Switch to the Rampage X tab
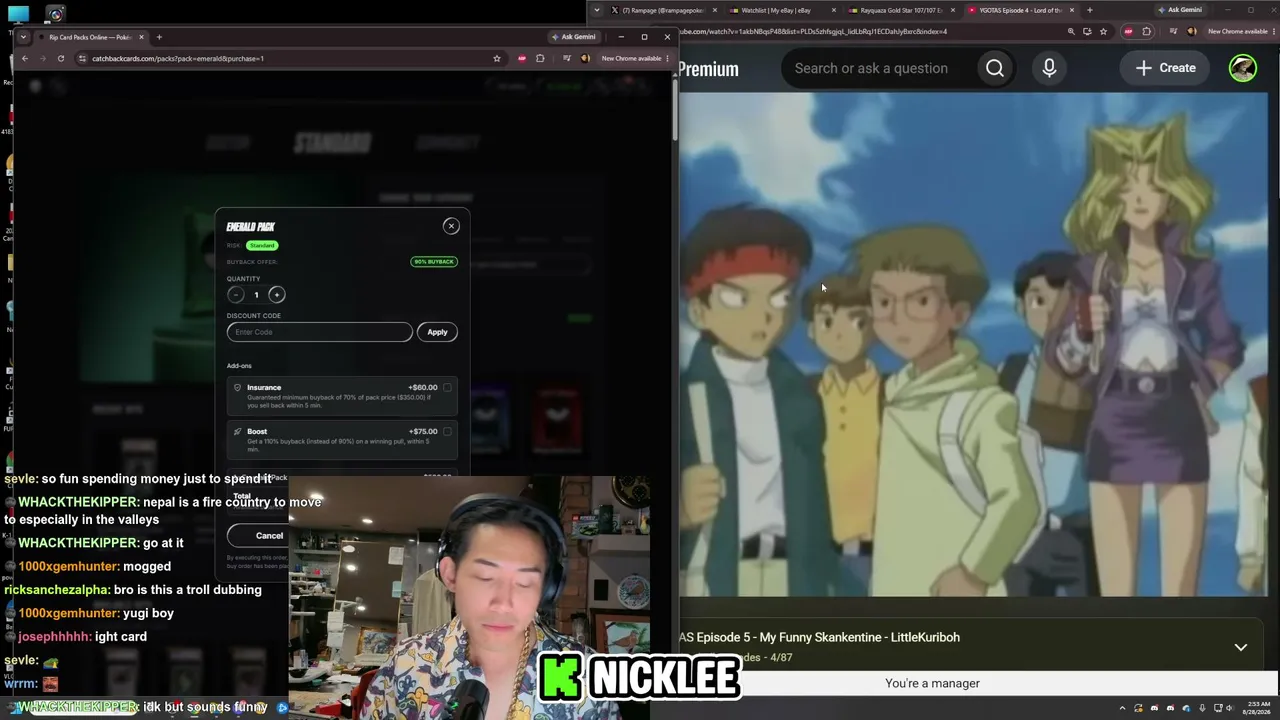 pos(663,10)
